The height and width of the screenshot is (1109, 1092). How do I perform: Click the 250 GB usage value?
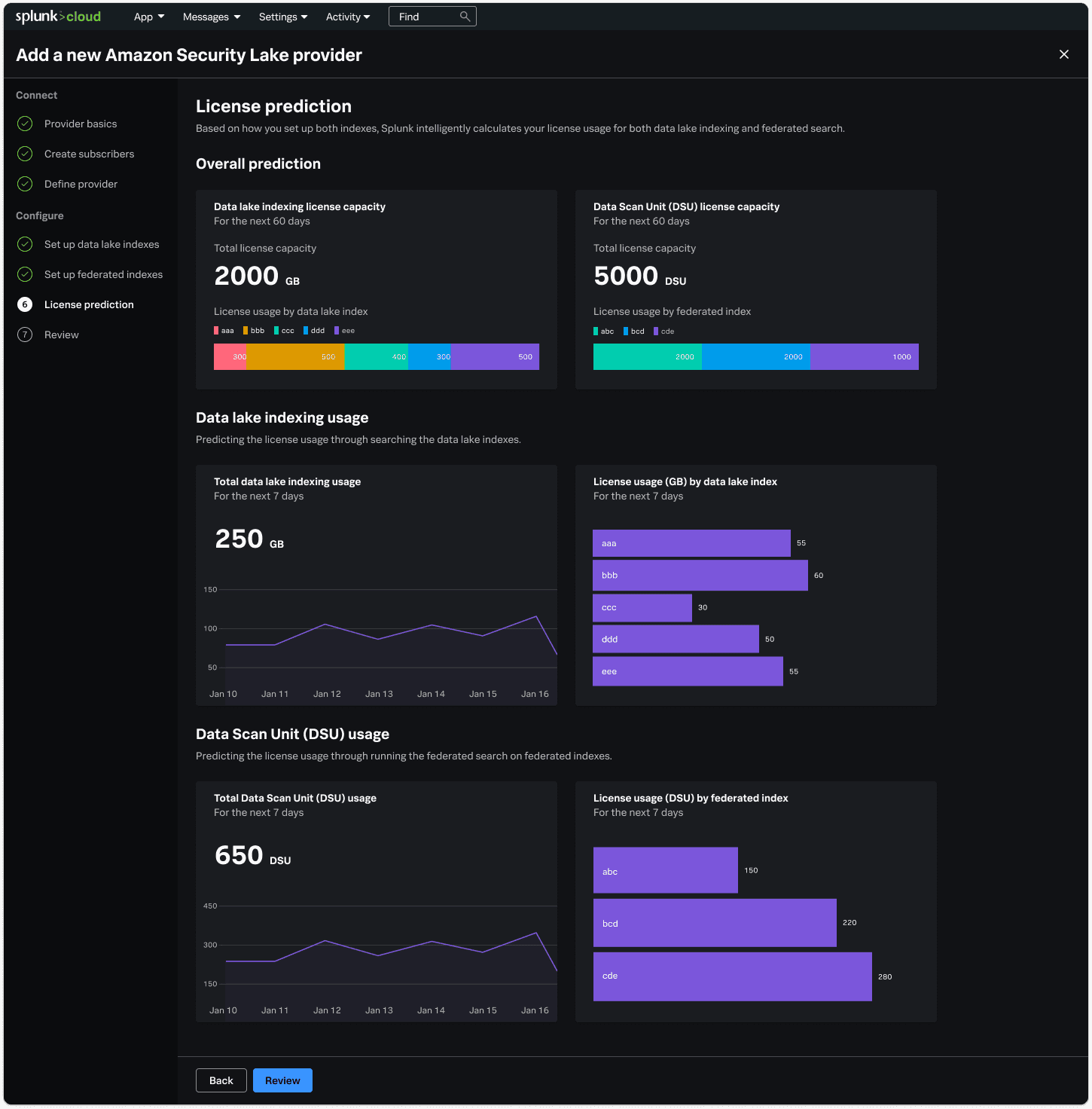(249, 539)
